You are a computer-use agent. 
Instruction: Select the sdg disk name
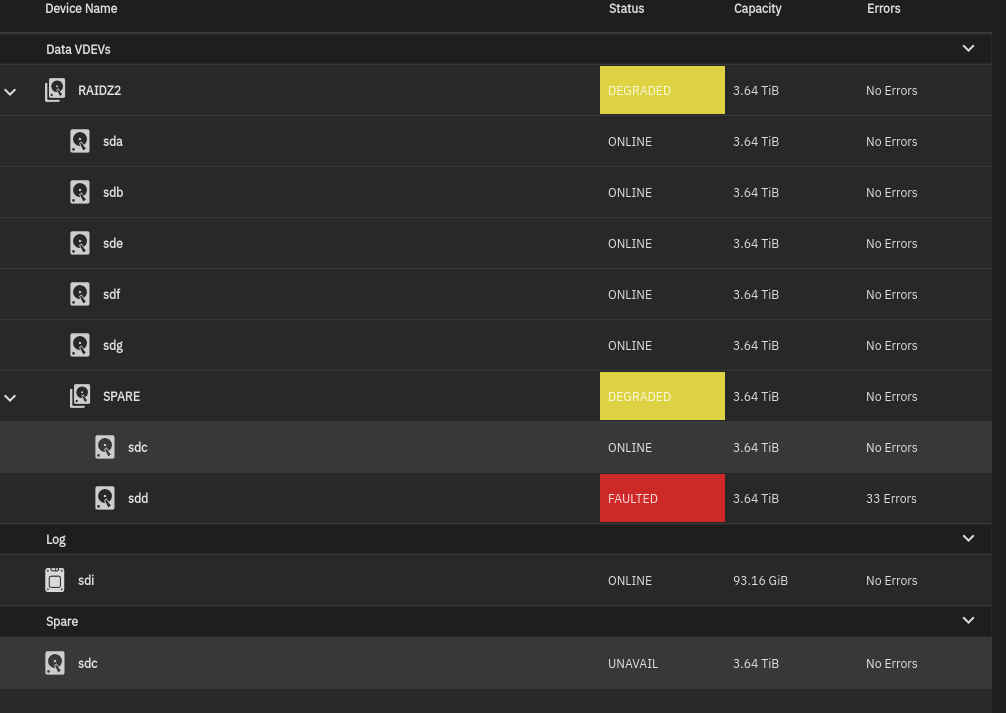click(x=113, y=346)
